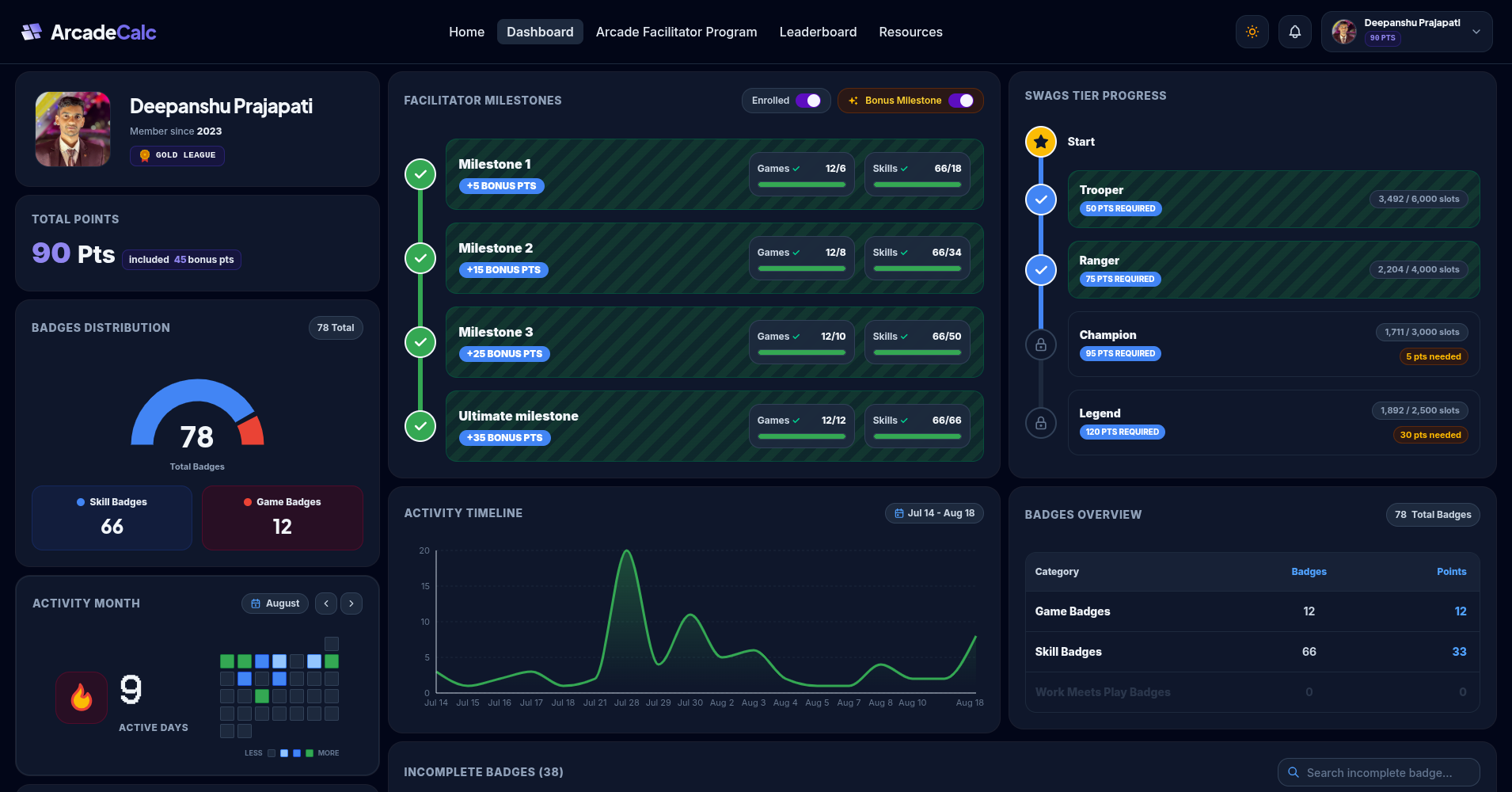1512x792 pixels.
Task: Open the Resources nav item
Action: [910, 32]
